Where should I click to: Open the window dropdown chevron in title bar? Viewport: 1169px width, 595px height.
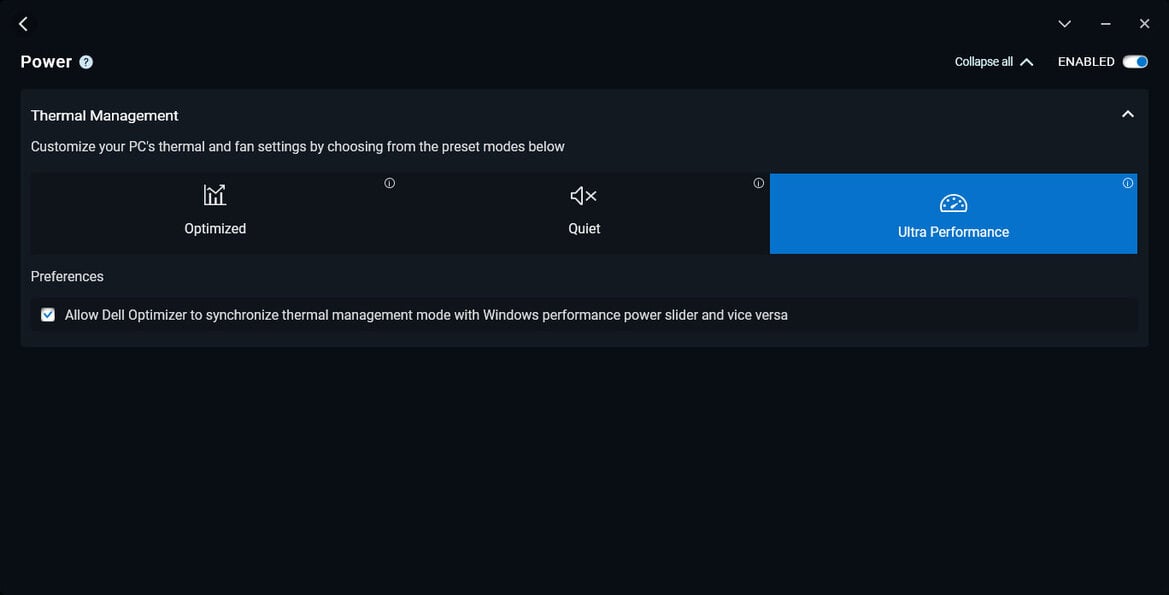[x=1064, y=24]
